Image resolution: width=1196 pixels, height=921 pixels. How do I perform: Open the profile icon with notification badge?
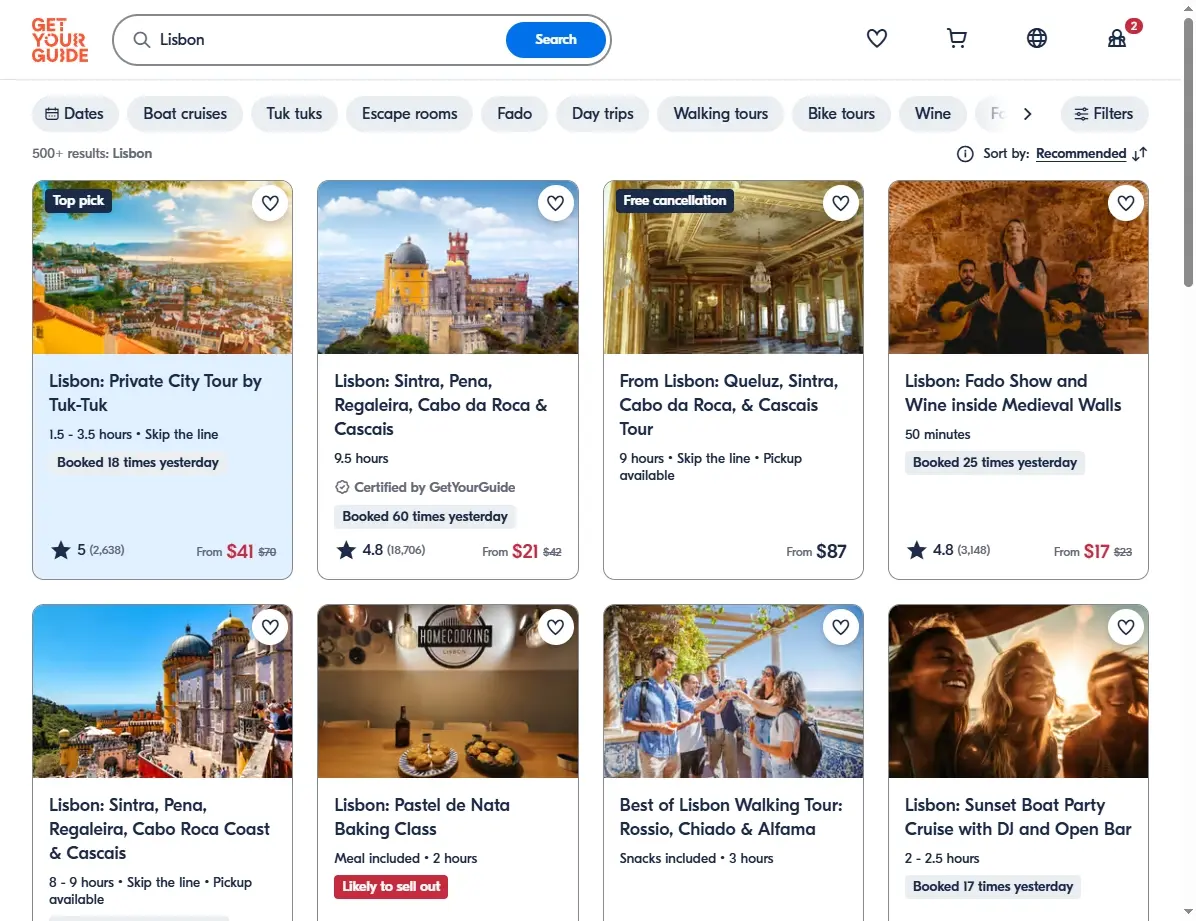tap(1117, 38)
